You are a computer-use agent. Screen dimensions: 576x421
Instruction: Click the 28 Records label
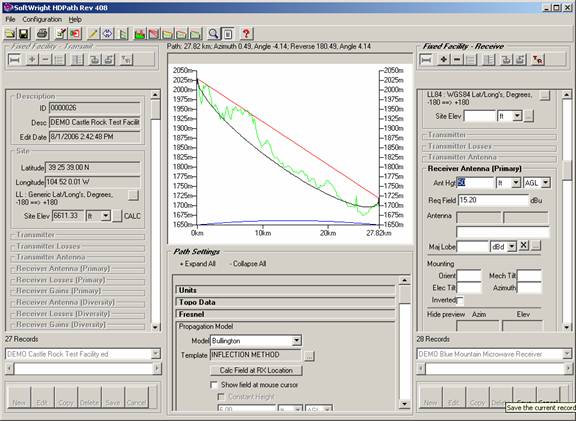[433, 339]
